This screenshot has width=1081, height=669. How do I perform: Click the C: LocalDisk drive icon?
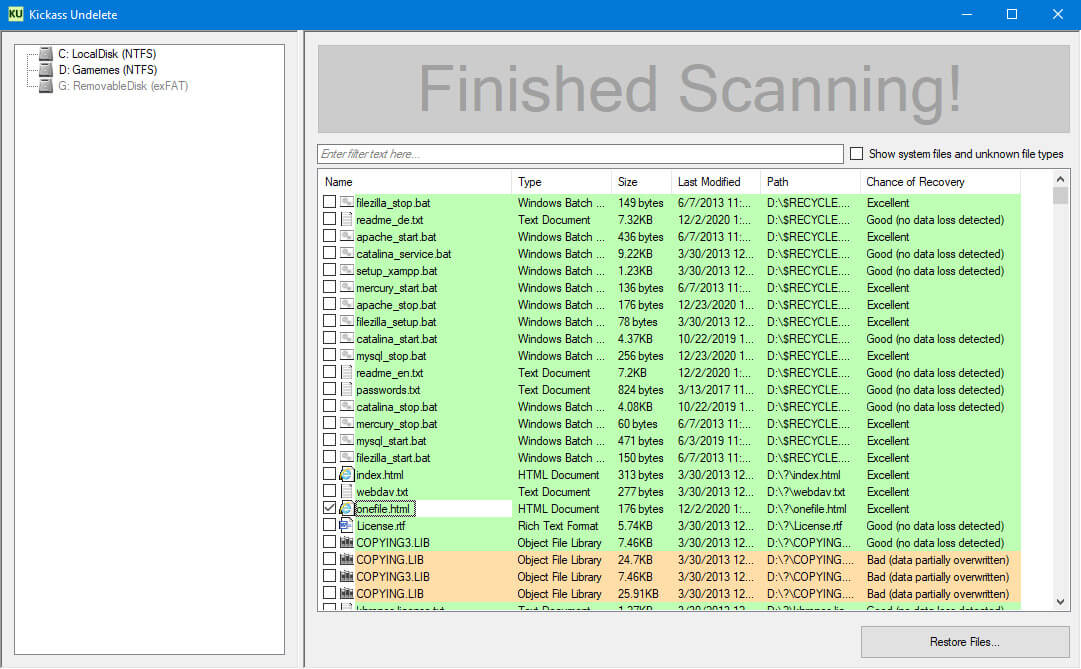tap(46, 54)
